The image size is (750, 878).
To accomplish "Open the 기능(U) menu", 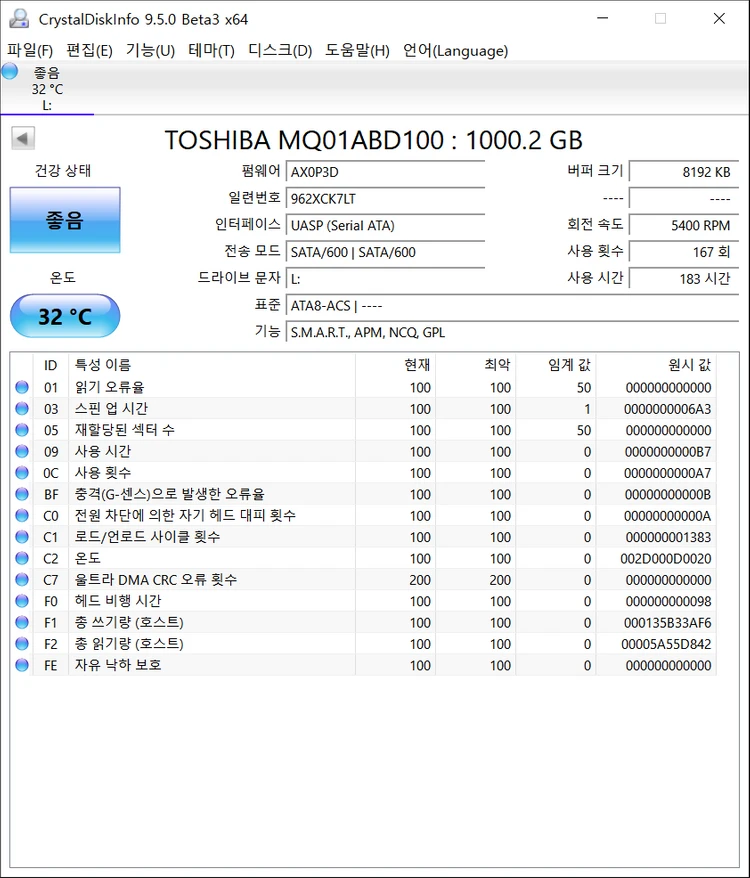I will (x=150, y=50).
